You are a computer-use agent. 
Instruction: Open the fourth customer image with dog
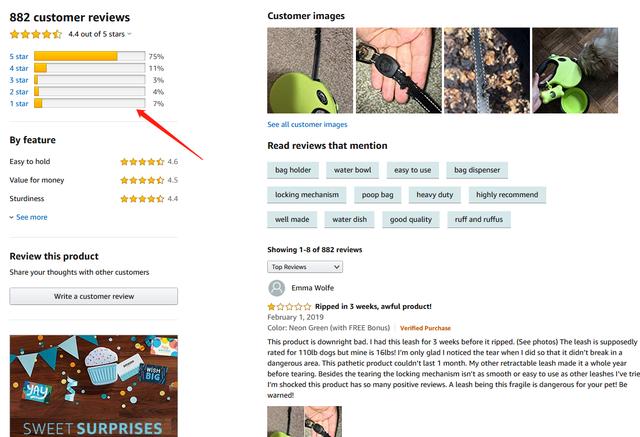(574, 70)
